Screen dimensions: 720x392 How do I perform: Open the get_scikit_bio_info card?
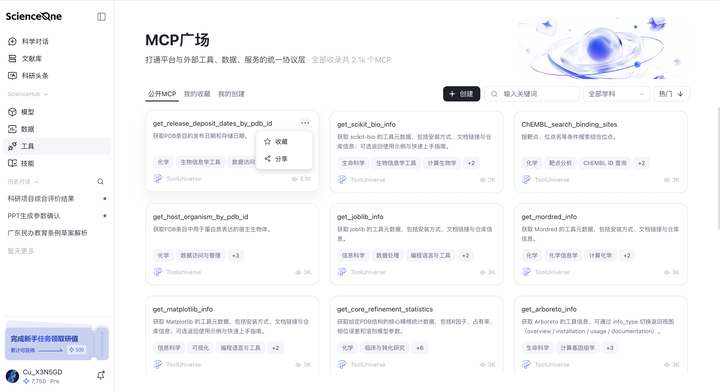pyautogui.click(x=416, y=151)
